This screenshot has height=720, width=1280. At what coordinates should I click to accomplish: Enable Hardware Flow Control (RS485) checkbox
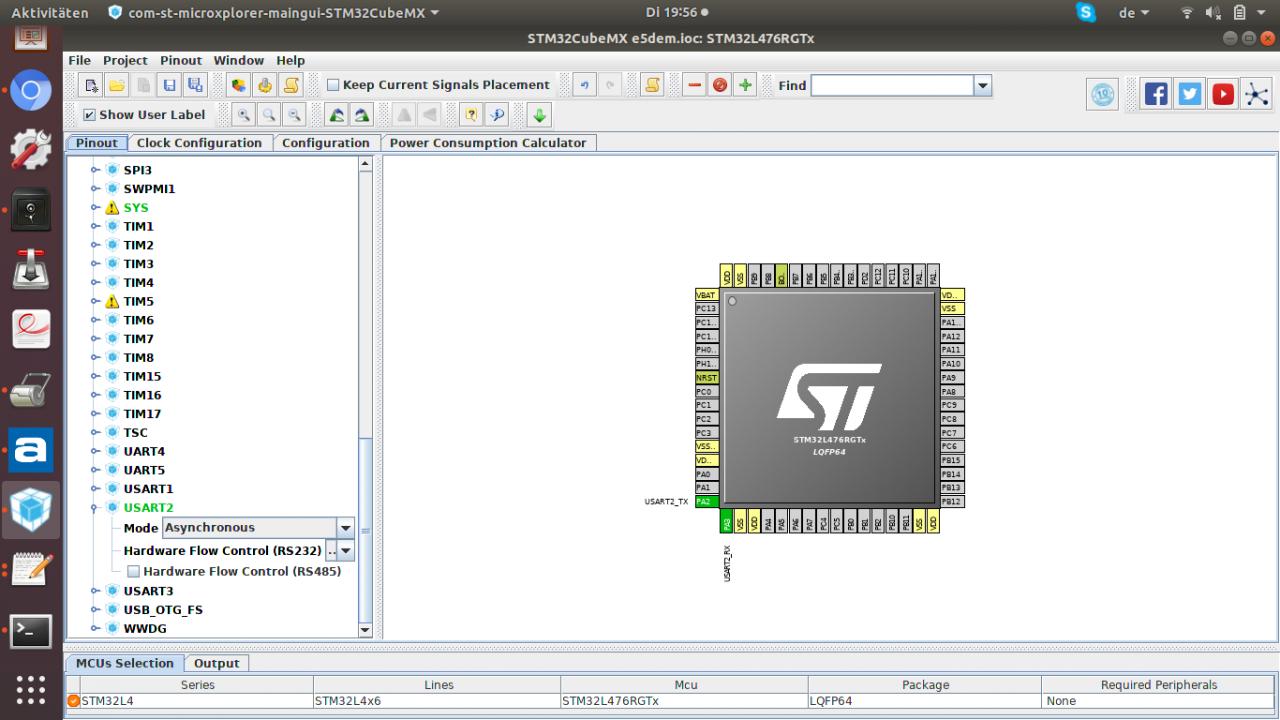pyautogui.click(x=133, y=572)
